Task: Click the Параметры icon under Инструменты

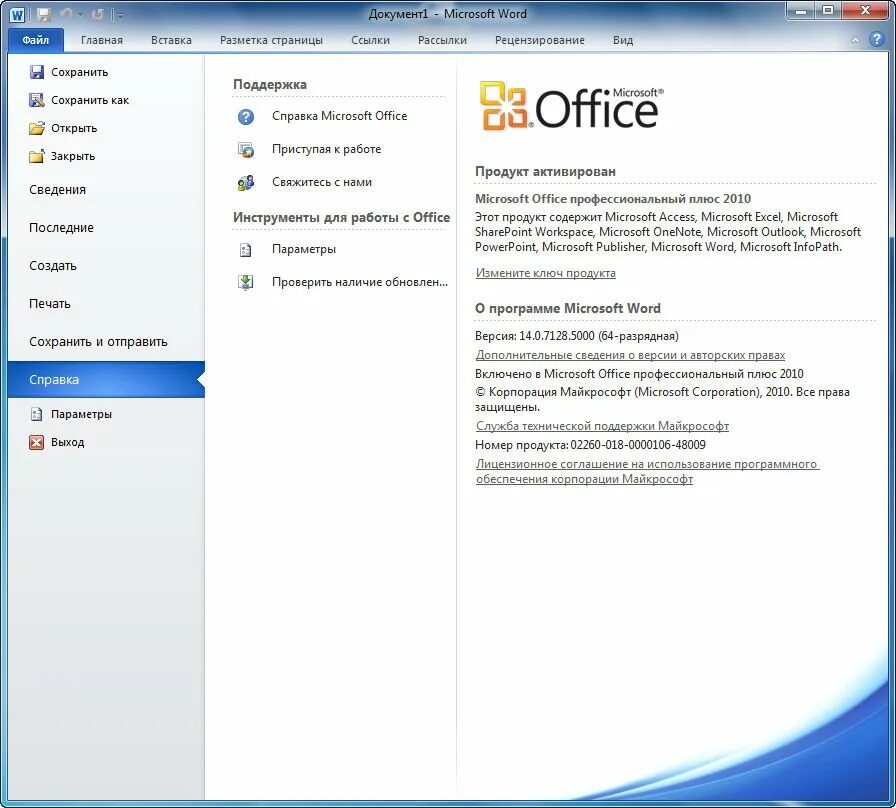Action: [246, 250]
